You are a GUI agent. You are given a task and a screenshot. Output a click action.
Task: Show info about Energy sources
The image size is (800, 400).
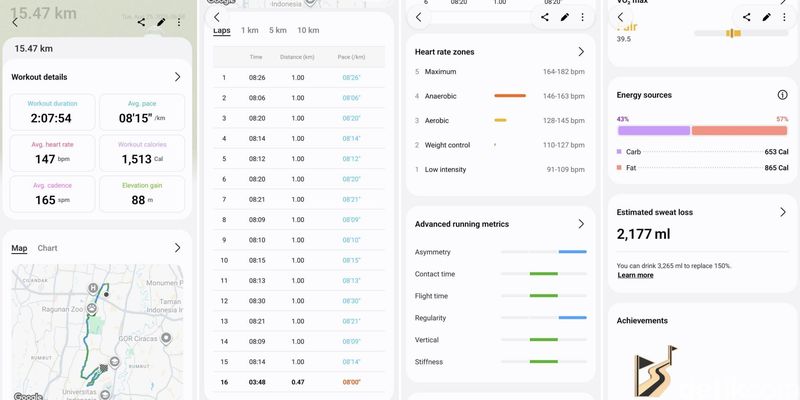782,95
